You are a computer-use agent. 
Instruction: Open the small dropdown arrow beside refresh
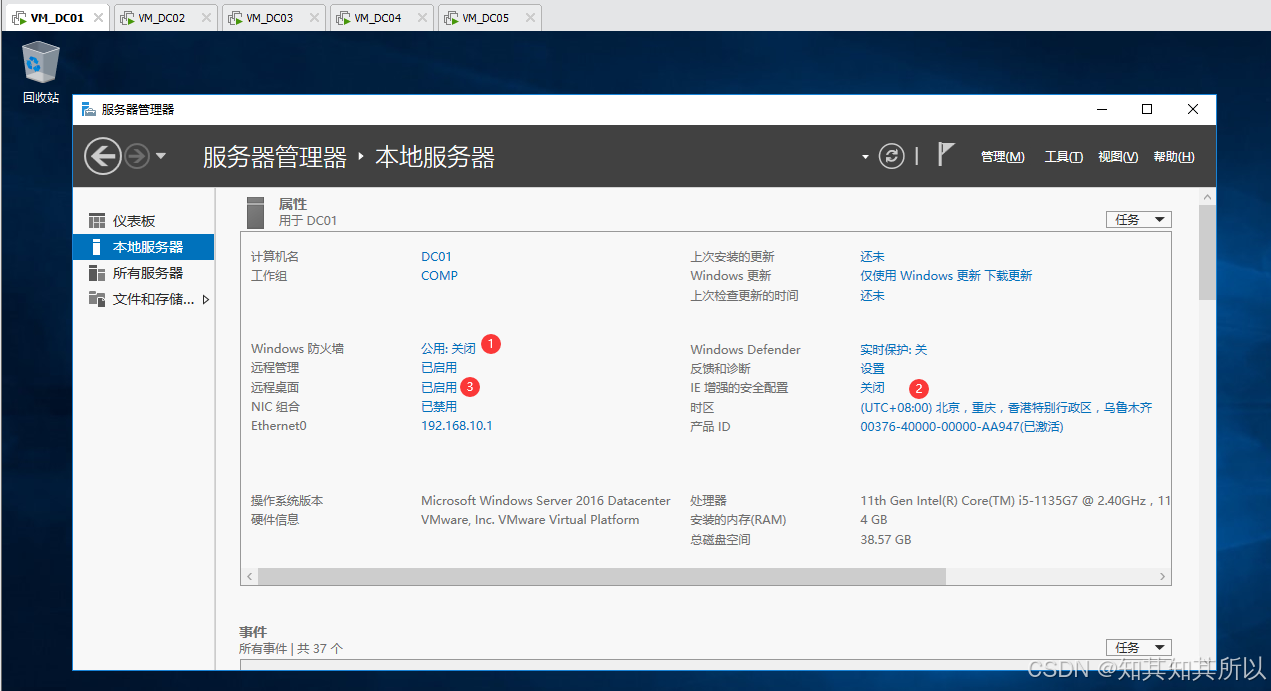tap(866, 158)
